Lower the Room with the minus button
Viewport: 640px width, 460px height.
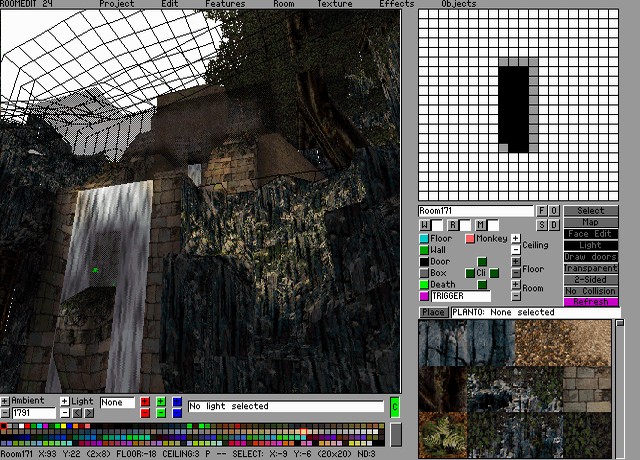(516, 296)
